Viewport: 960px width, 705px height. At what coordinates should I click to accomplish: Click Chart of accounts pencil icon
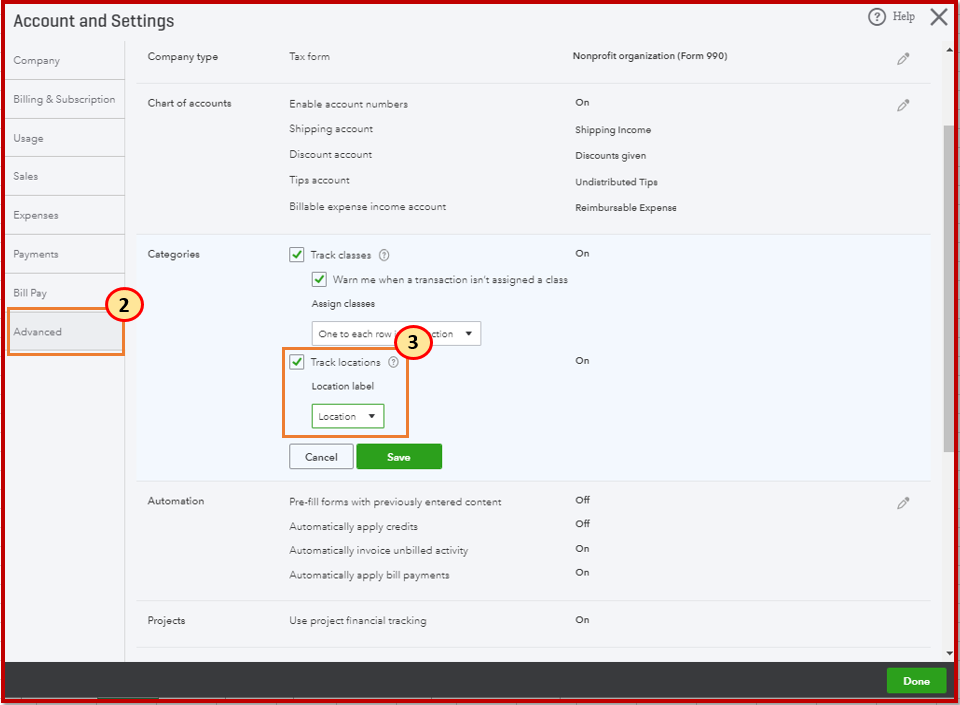click(903, 105)
